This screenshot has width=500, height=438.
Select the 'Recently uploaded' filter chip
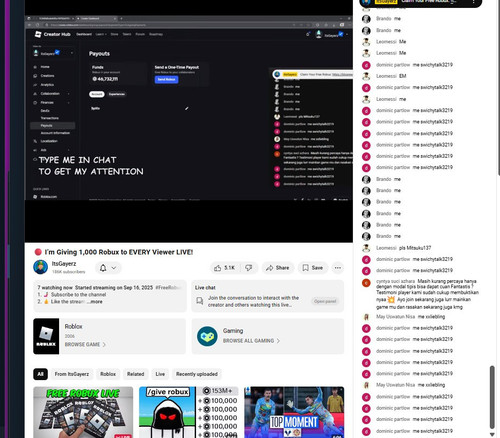tap(197, 374)
